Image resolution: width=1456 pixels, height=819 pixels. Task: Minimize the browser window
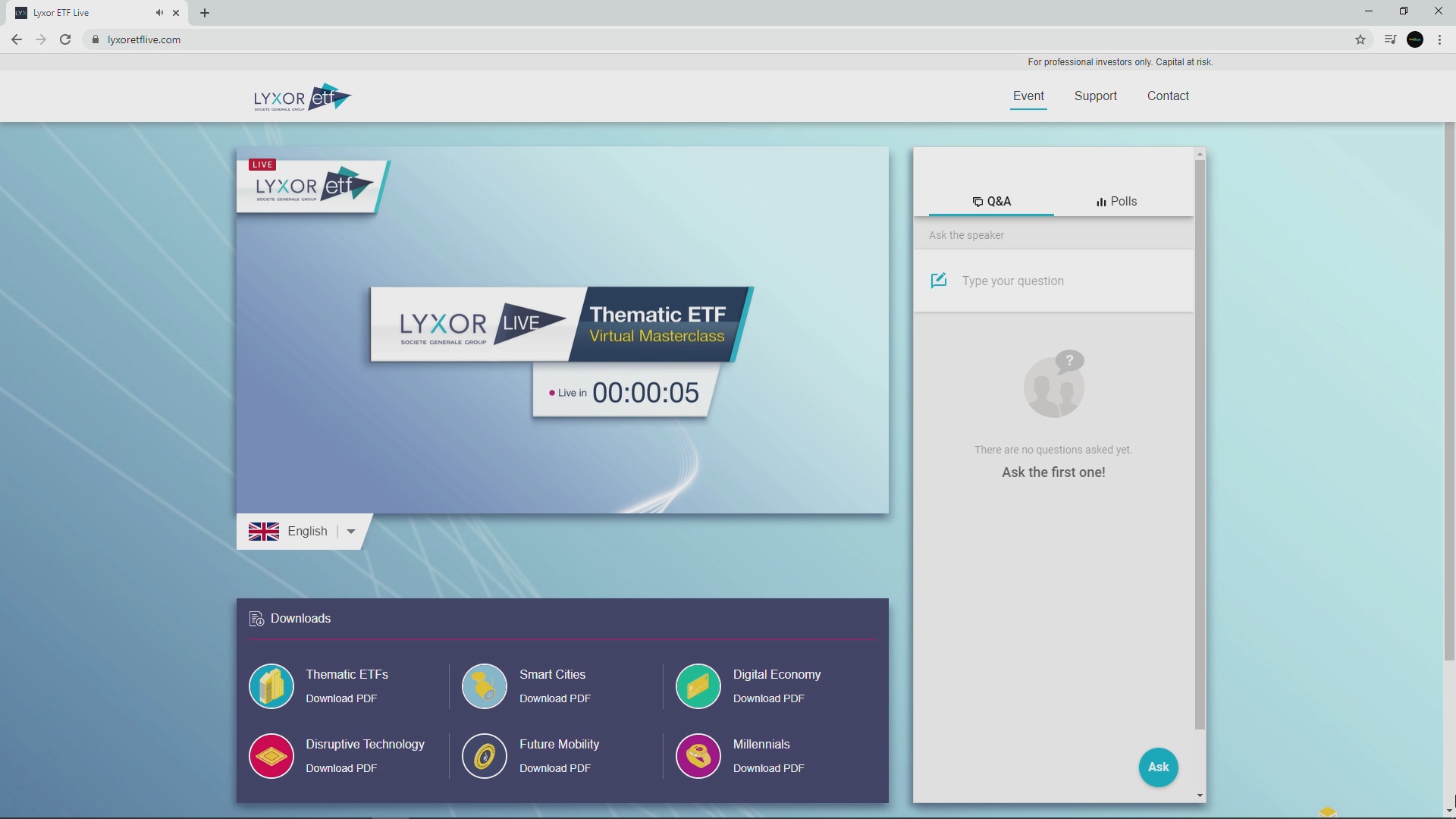click(x=1369, y=11)
